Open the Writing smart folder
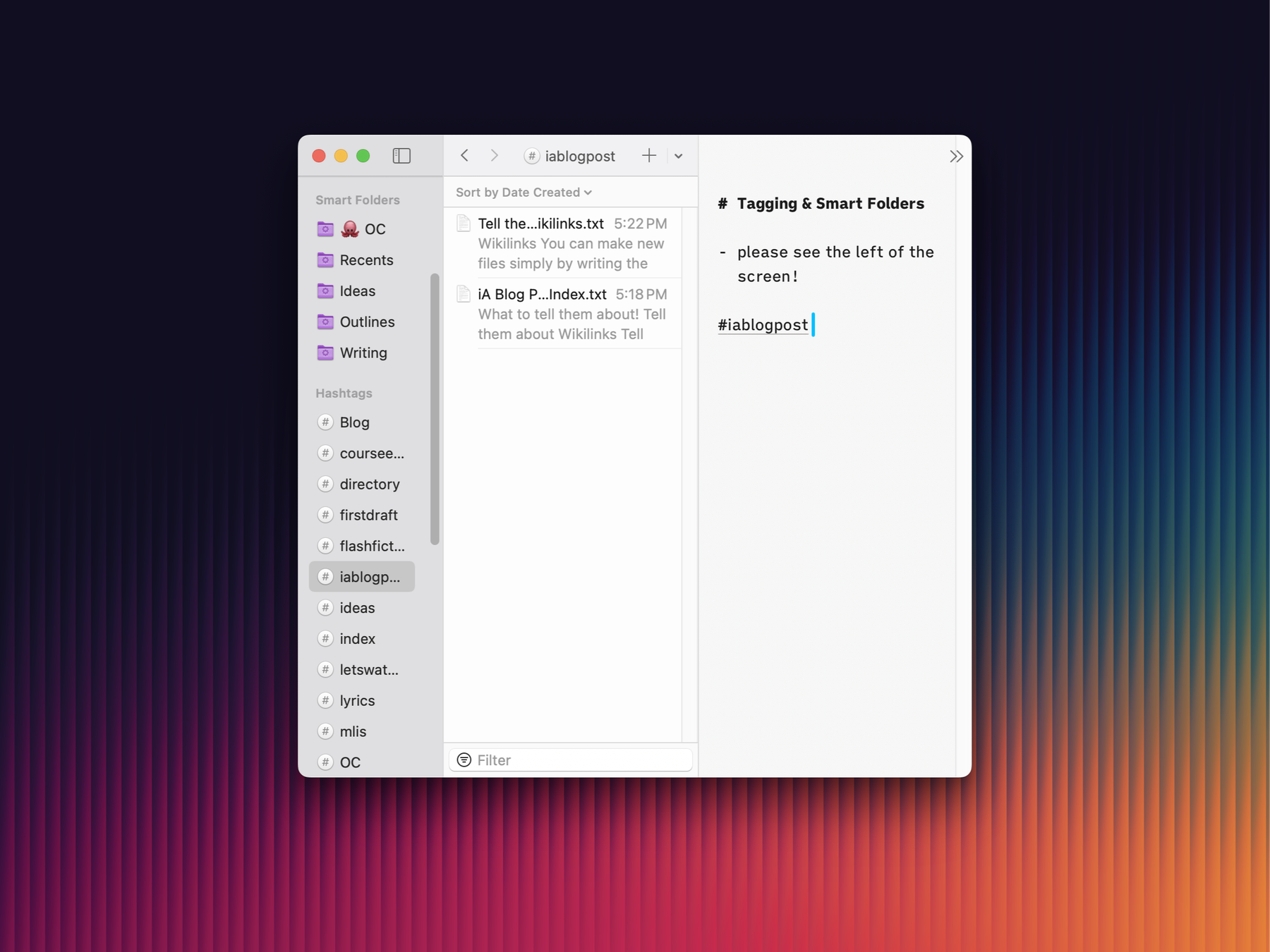The image size is (1270, 952). tap(363, 353)
